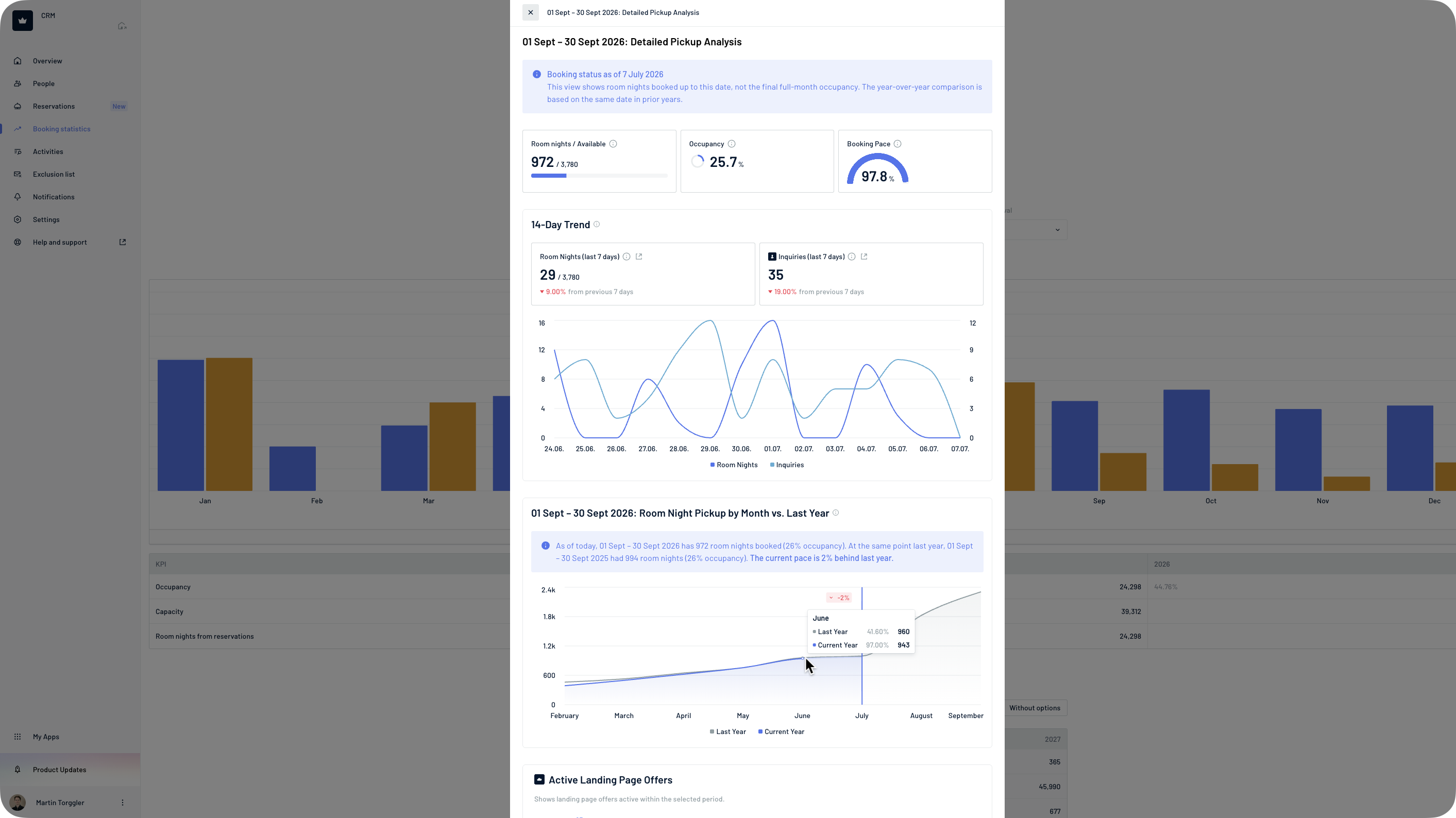Click the 19.00% decrease indicator
Screen dimensions: 1456x818
pos(782,292)
